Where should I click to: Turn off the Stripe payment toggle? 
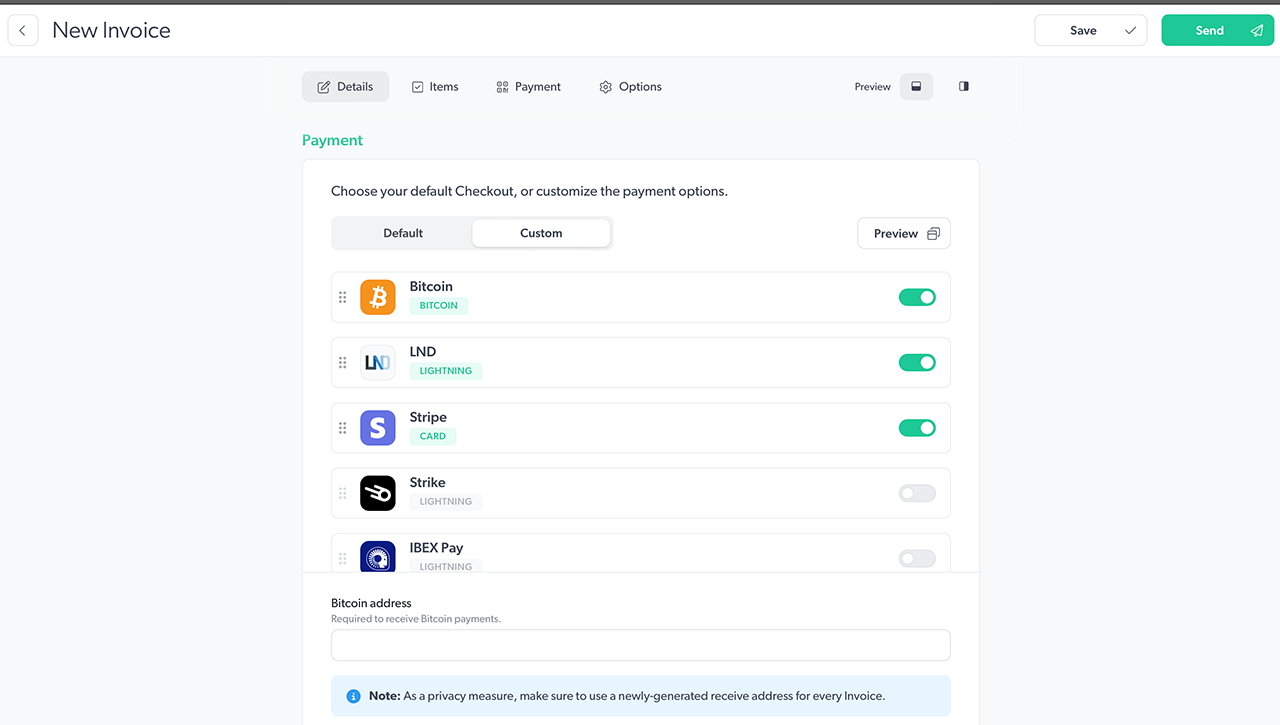[x=917, y=428]
